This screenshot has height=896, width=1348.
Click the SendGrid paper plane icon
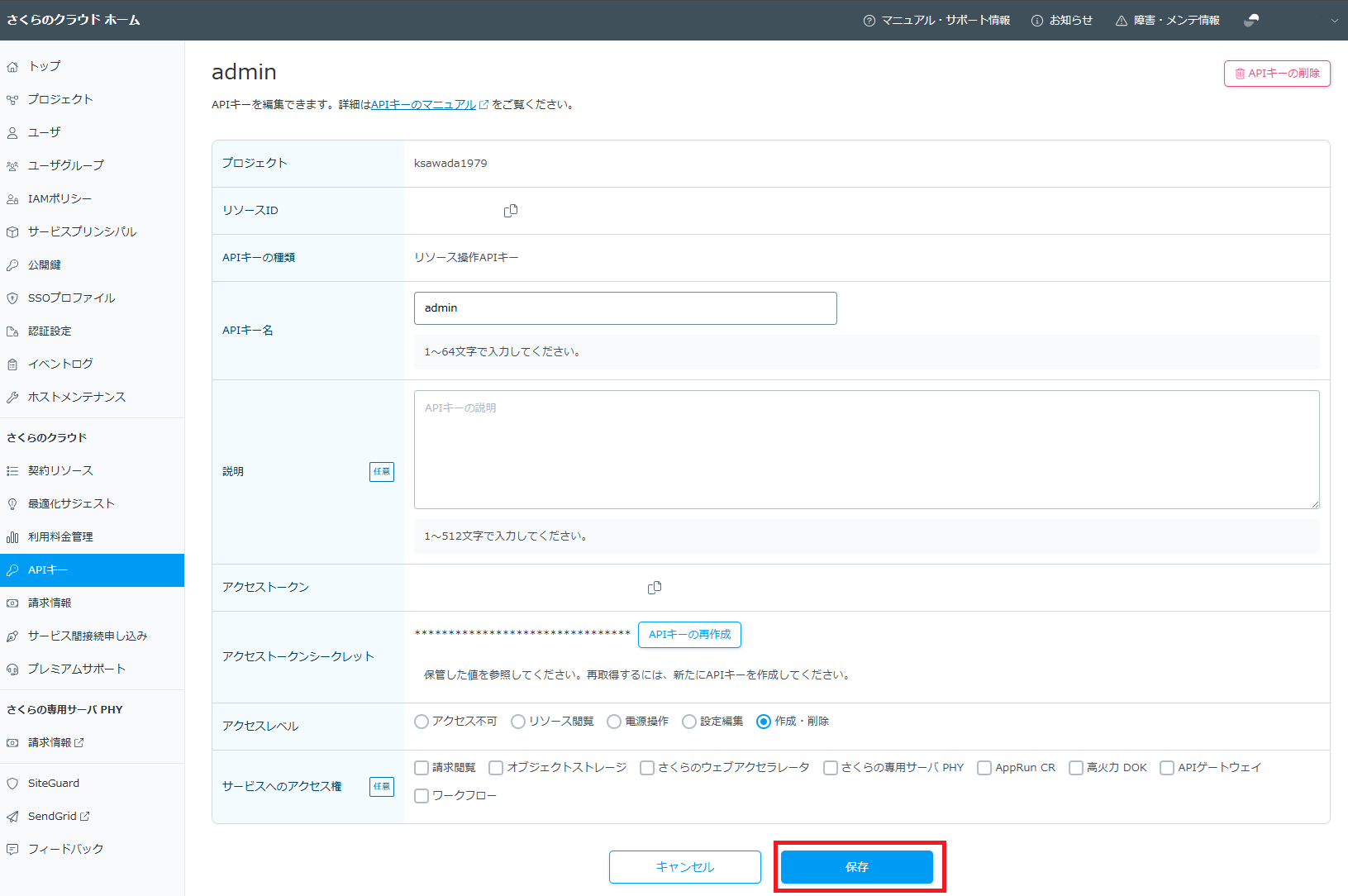(x=12, y=817)
